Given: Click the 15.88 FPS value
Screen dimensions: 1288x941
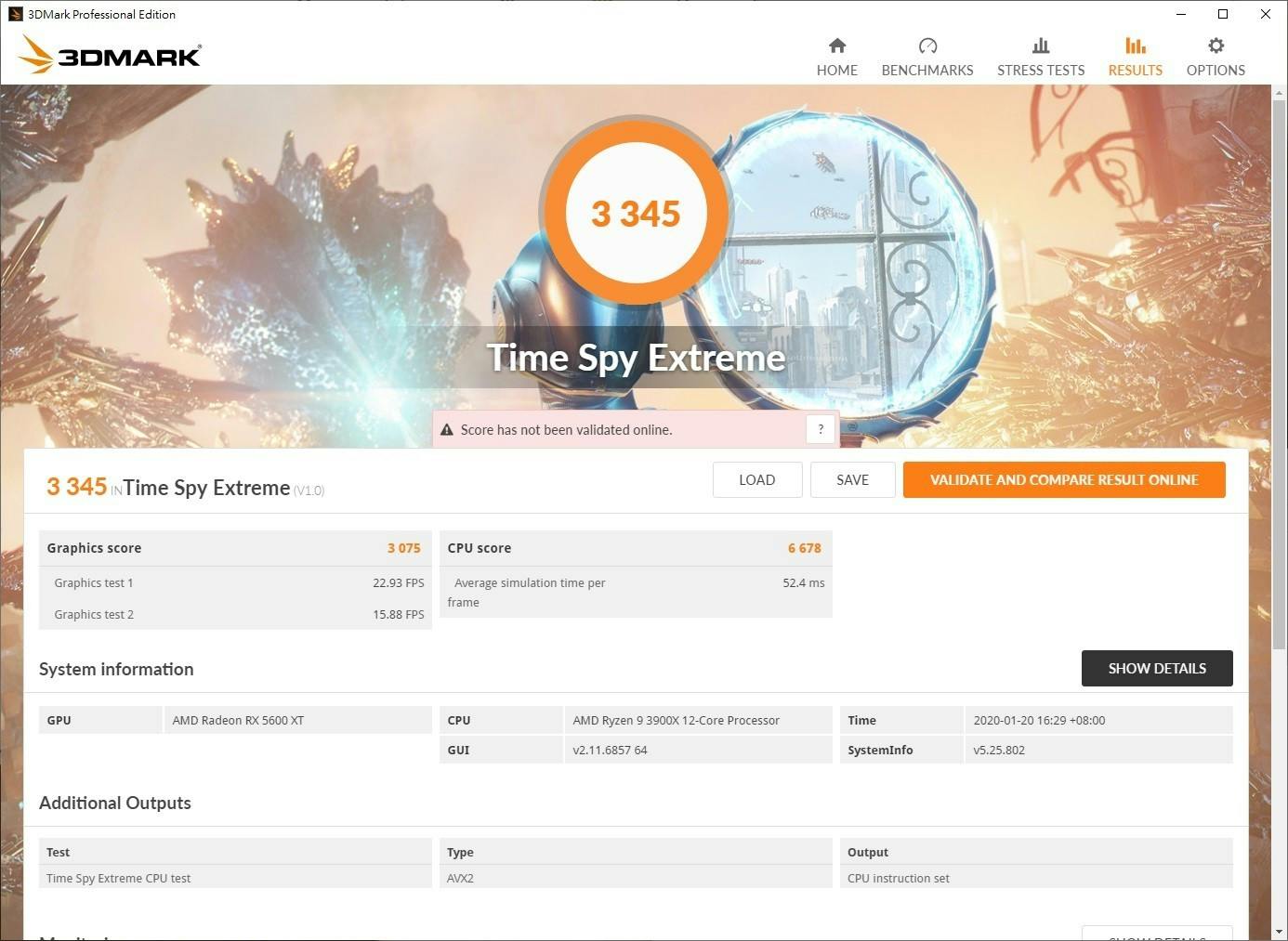Looking at the screenshot, I should click(x=399, y=615).
